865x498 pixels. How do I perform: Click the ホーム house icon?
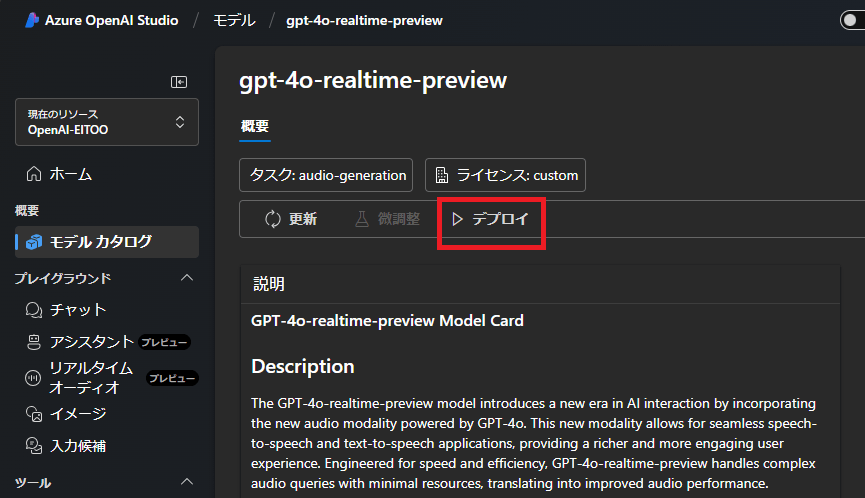[34, 174]
